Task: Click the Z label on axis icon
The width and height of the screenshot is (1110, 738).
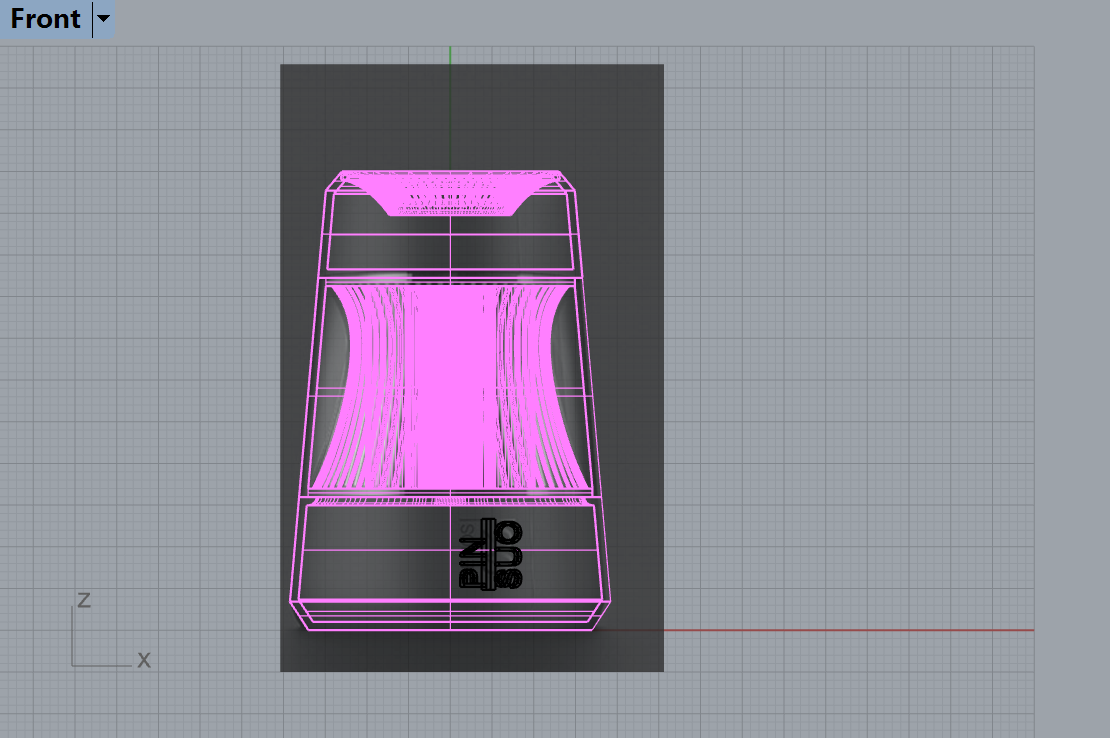Action: [x=84, y=599]
